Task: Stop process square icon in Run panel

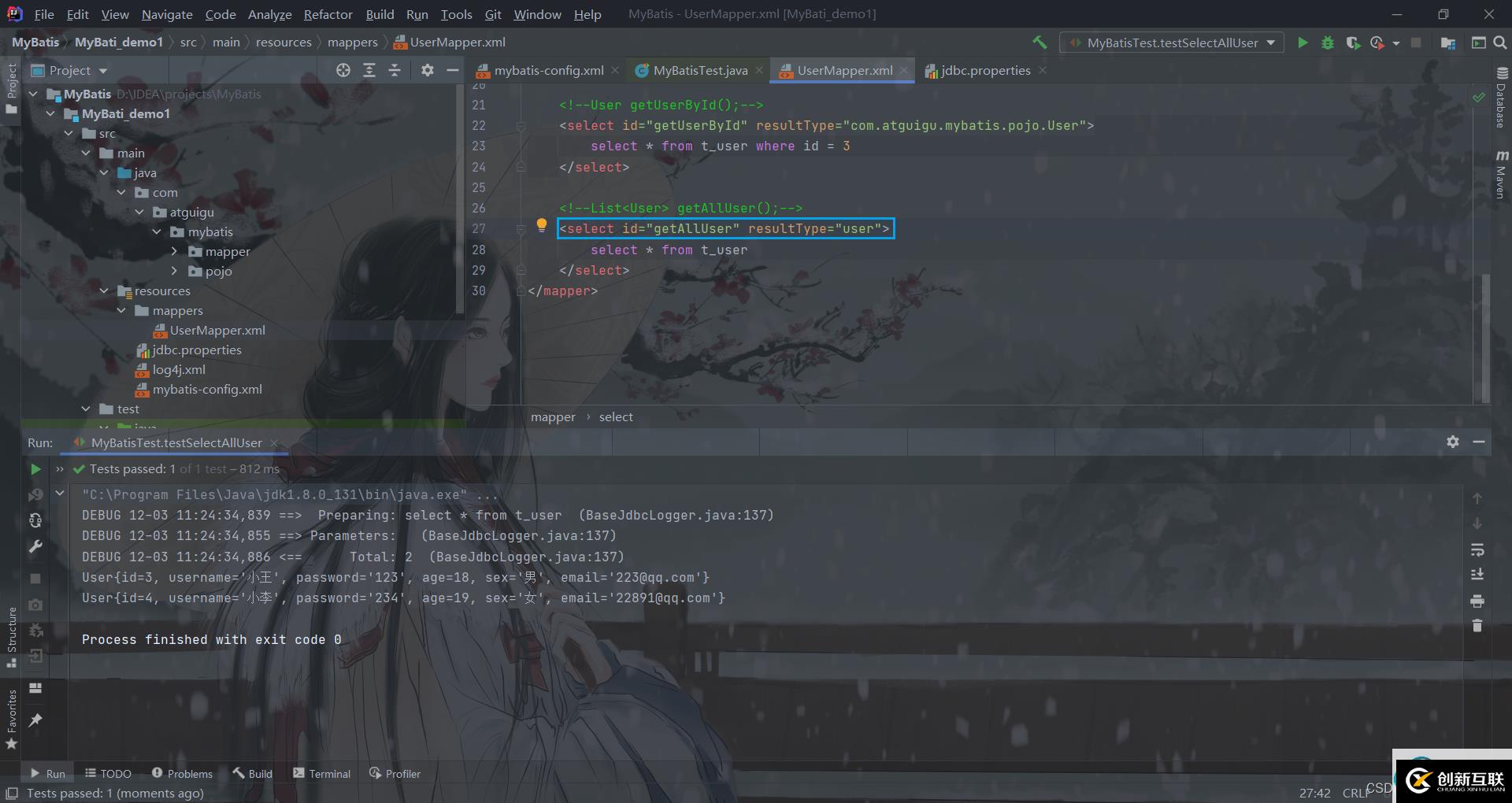Action: coord(35,579)
